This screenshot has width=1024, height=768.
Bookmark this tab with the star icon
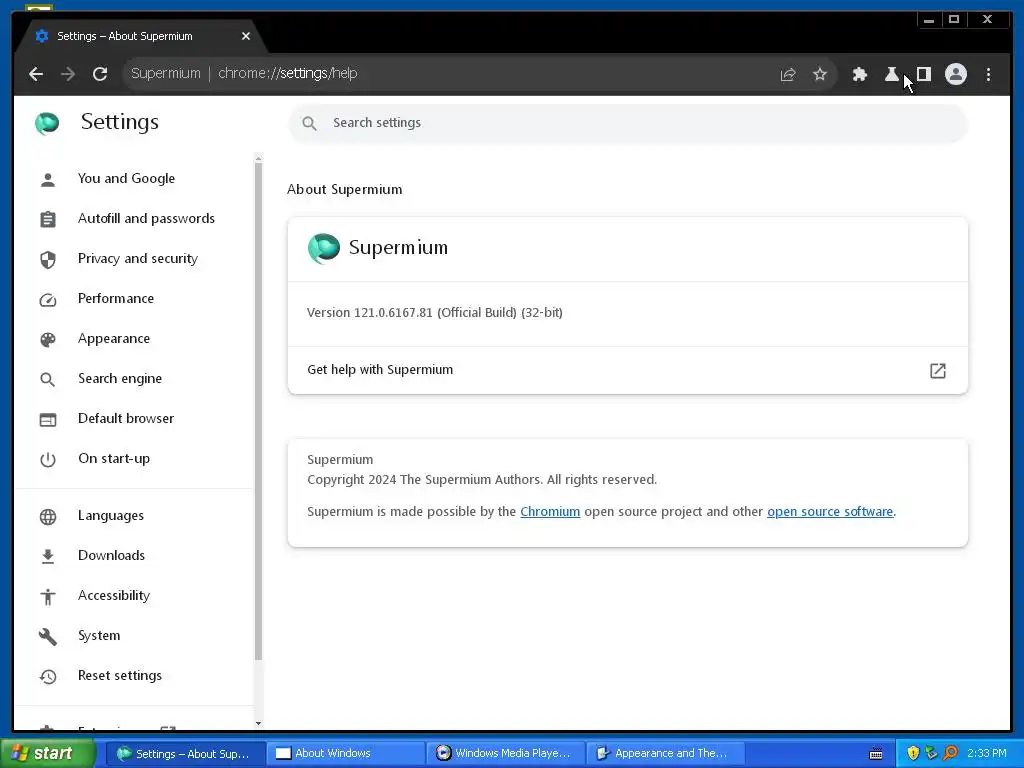pyautogui.click(x=820, y=74)
